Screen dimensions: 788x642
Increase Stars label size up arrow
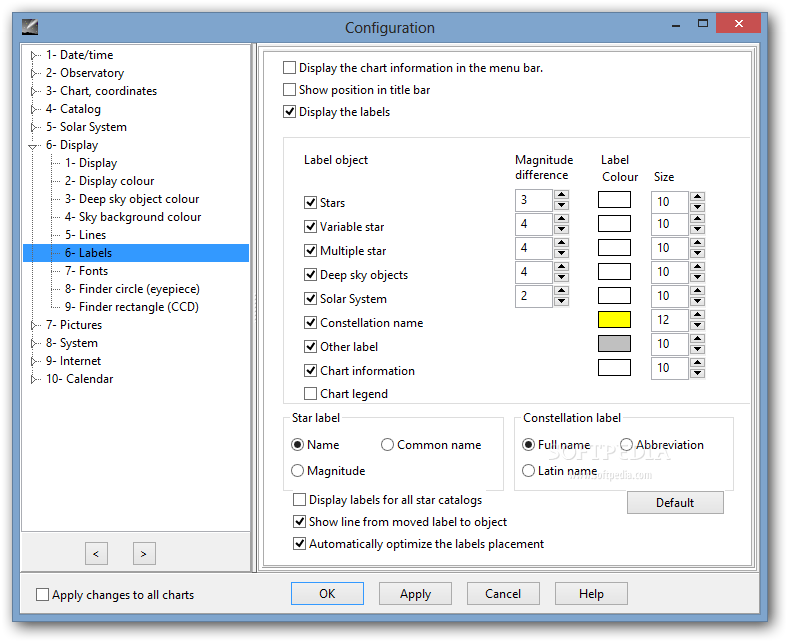click(697, 197)
